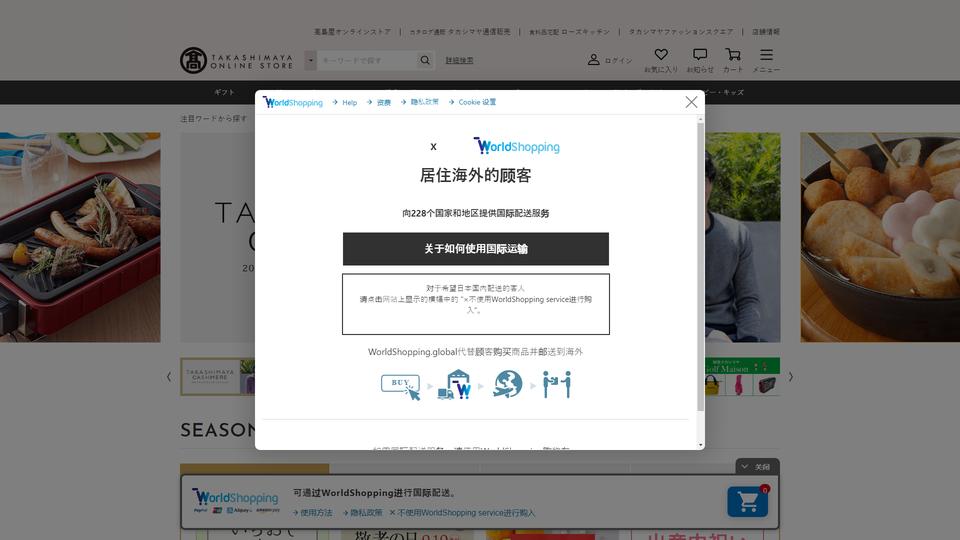This screenshot has width=960, height=540.
Task: Open the 资费 fees link in the popup
Action: tap(383, 103)
